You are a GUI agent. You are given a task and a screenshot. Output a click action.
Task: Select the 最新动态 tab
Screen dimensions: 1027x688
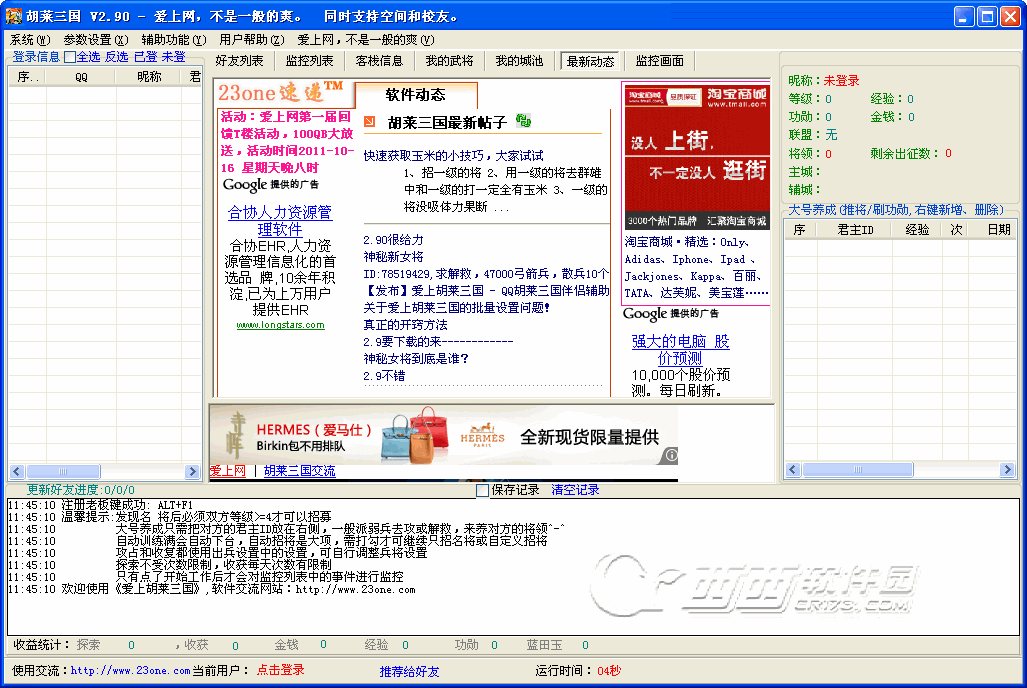click(590, 62)
